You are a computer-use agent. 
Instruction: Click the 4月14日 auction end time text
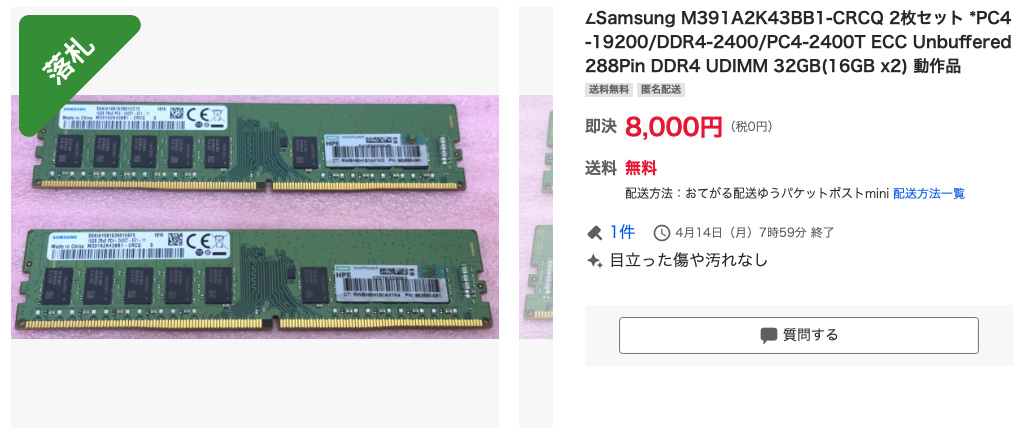pos(755,232)
